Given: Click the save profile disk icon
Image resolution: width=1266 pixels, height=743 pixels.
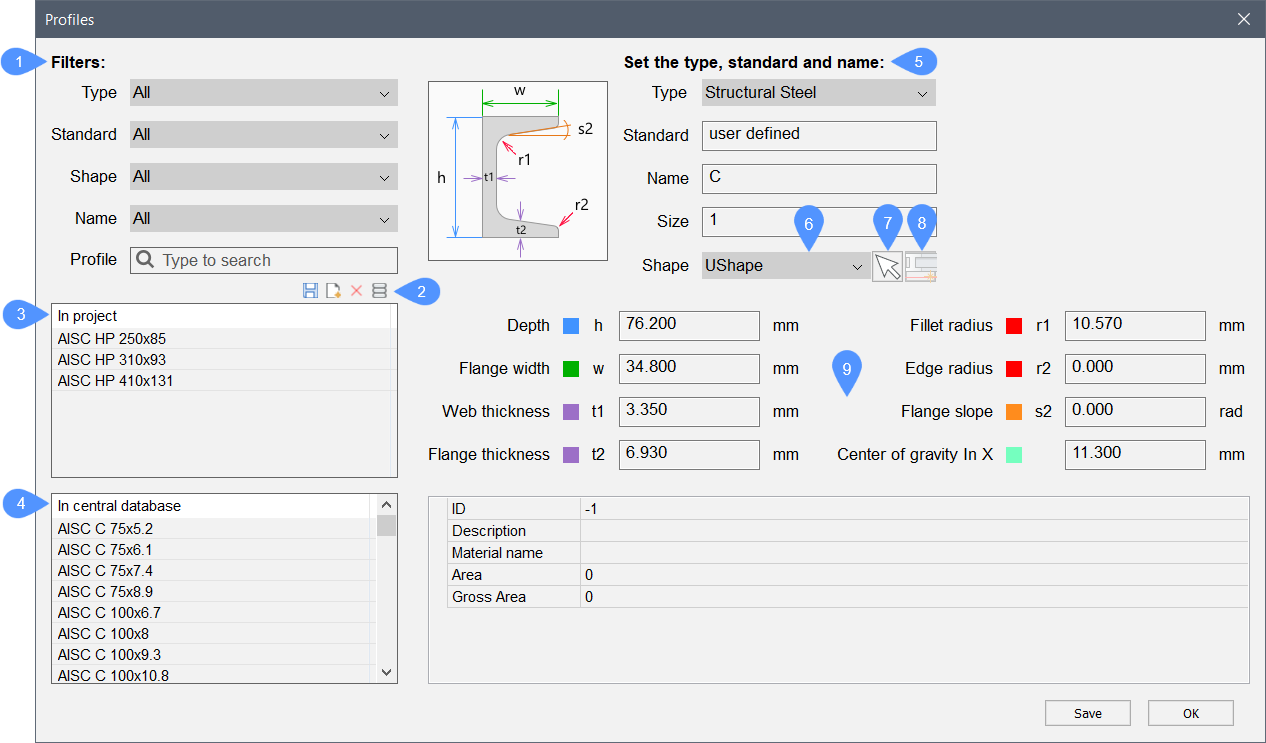Looking at the screenshot, I should tap(310, 291).
